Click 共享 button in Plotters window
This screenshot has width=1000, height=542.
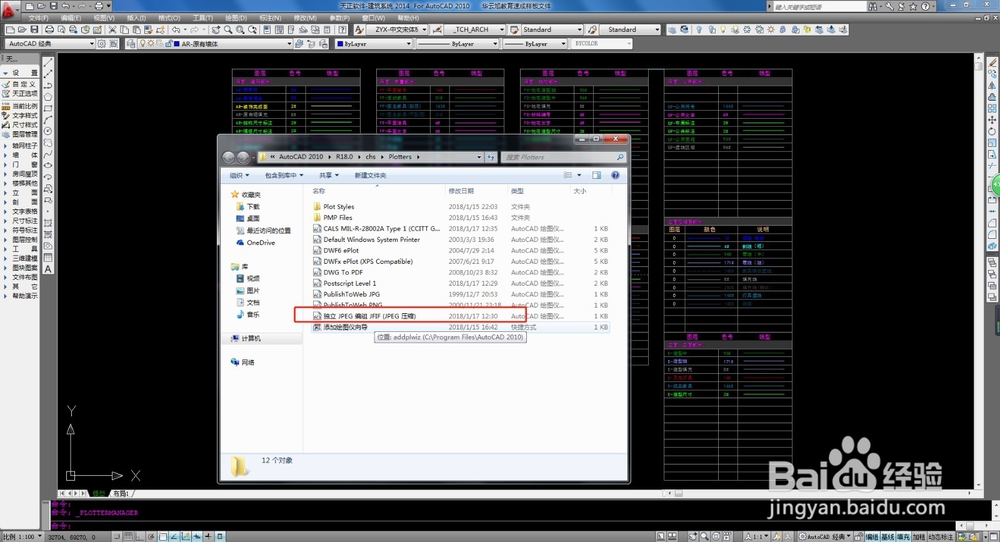click(328, 175)
